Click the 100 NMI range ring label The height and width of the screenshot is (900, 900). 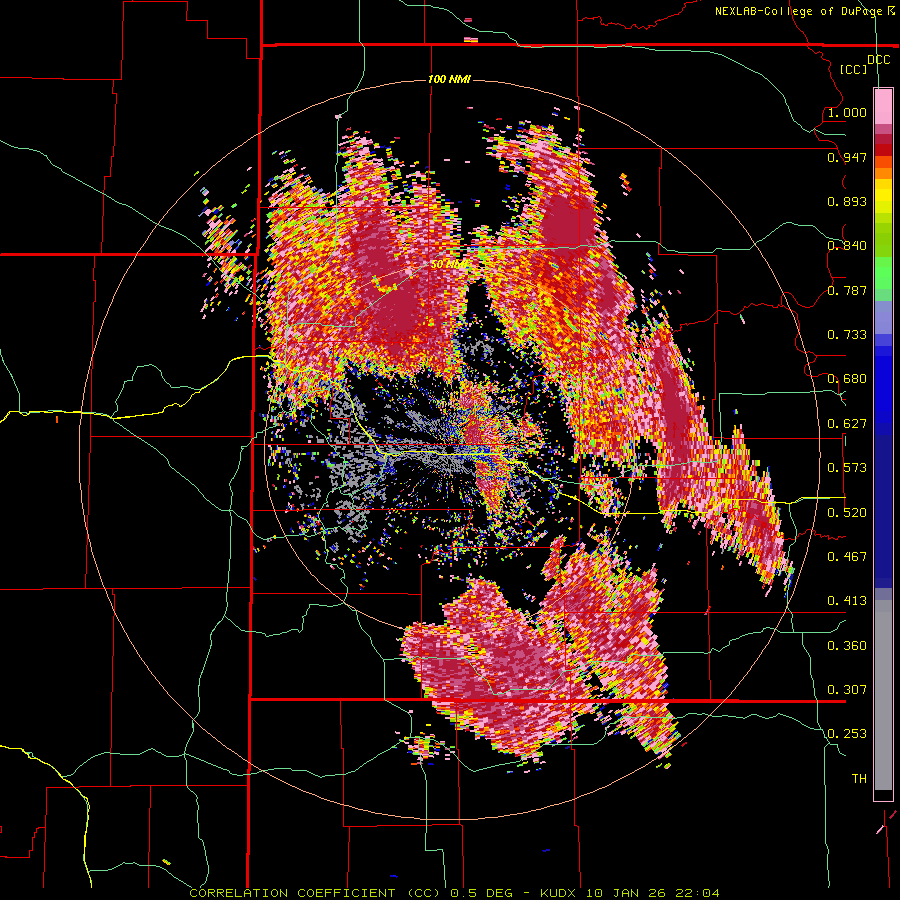pos(449,79)
